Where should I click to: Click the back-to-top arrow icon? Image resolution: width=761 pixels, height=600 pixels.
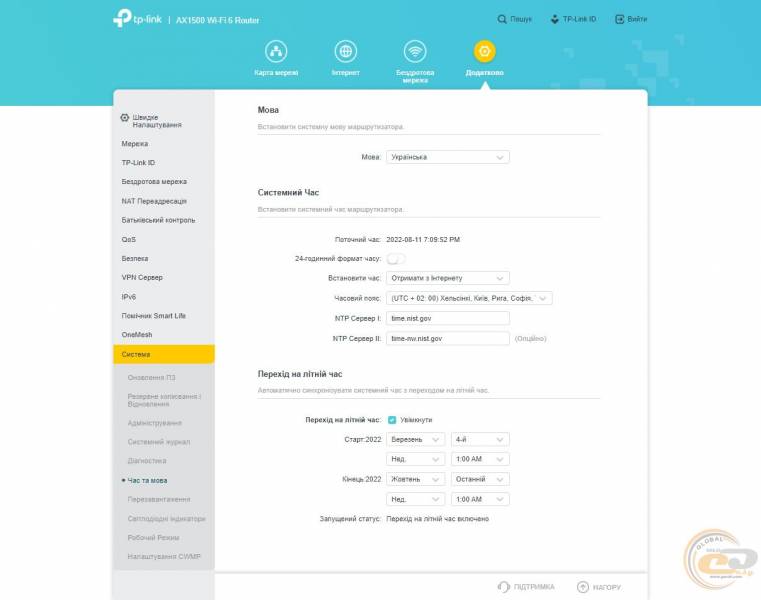582,587
